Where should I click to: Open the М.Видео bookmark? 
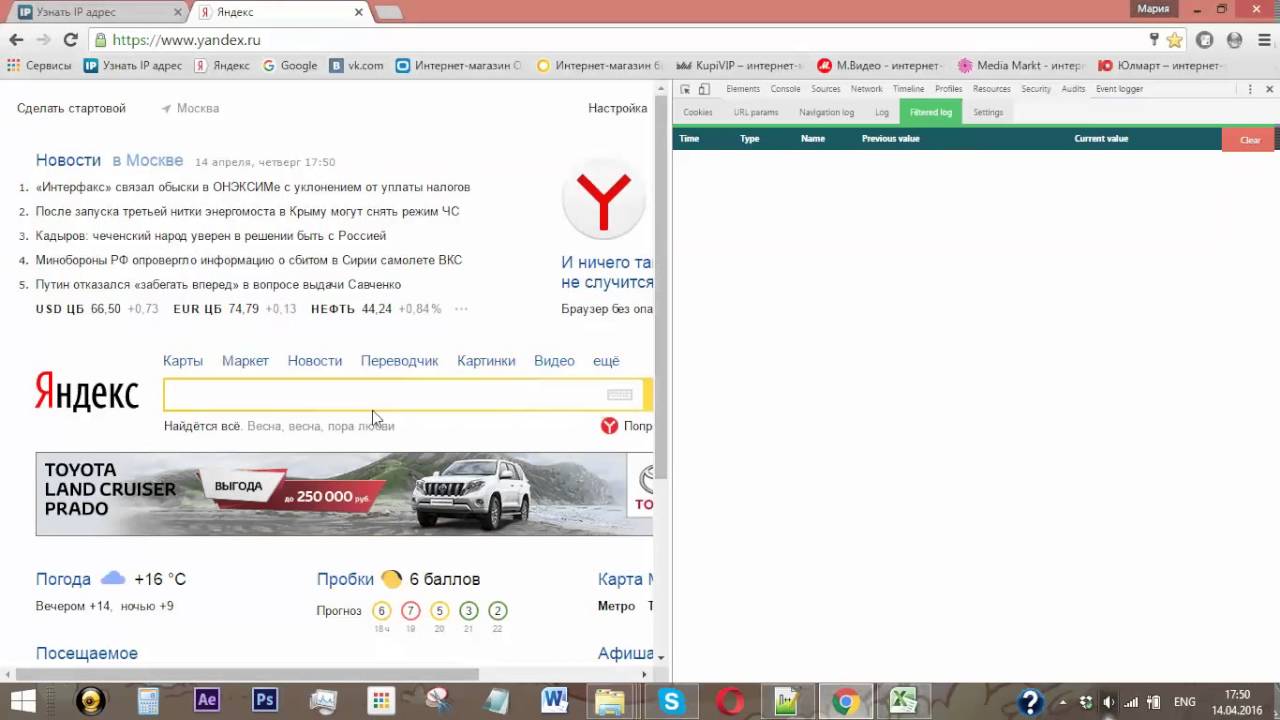(x=880, y=66)
